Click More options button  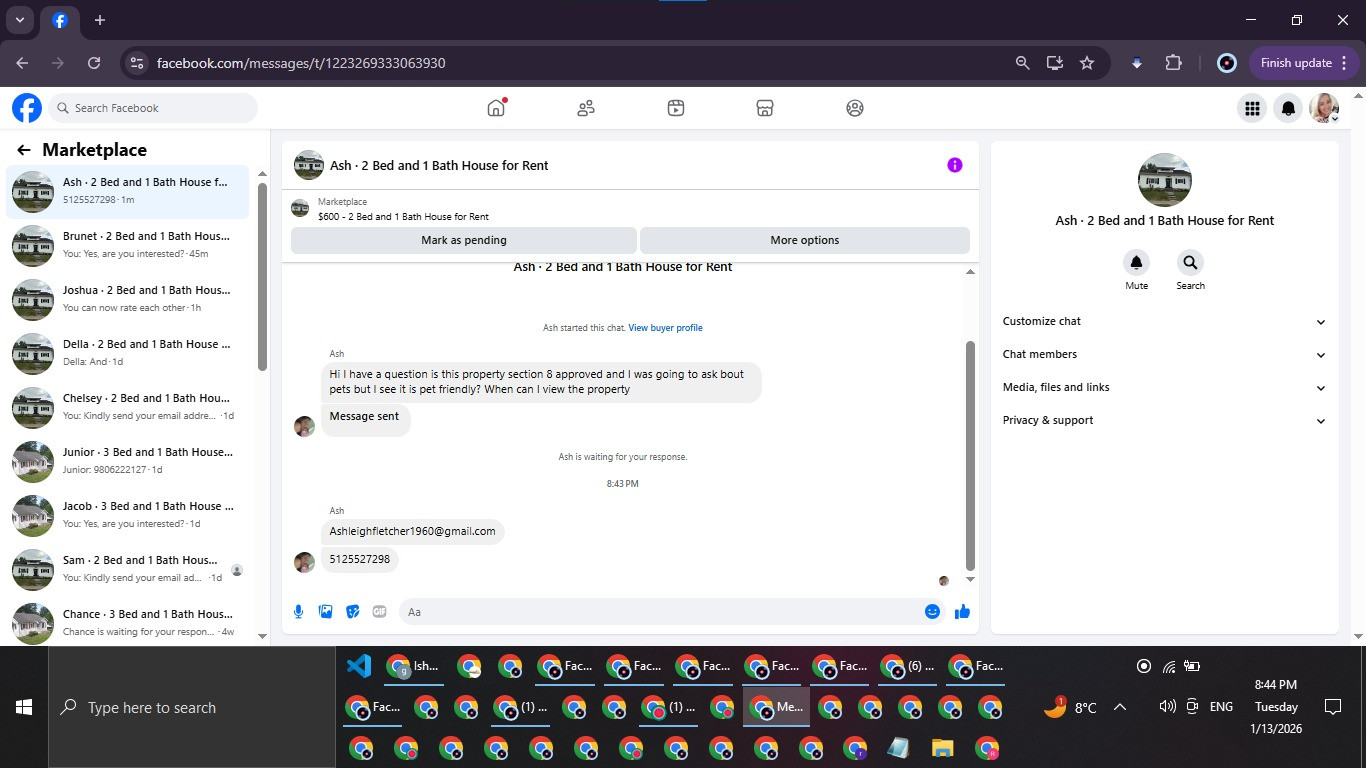click(x=805, y=240)
